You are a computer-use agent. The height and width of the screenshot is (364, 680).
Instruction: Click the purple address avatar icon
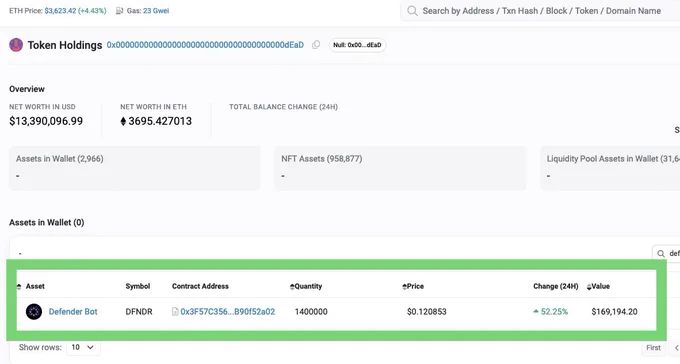click(16, 45)
